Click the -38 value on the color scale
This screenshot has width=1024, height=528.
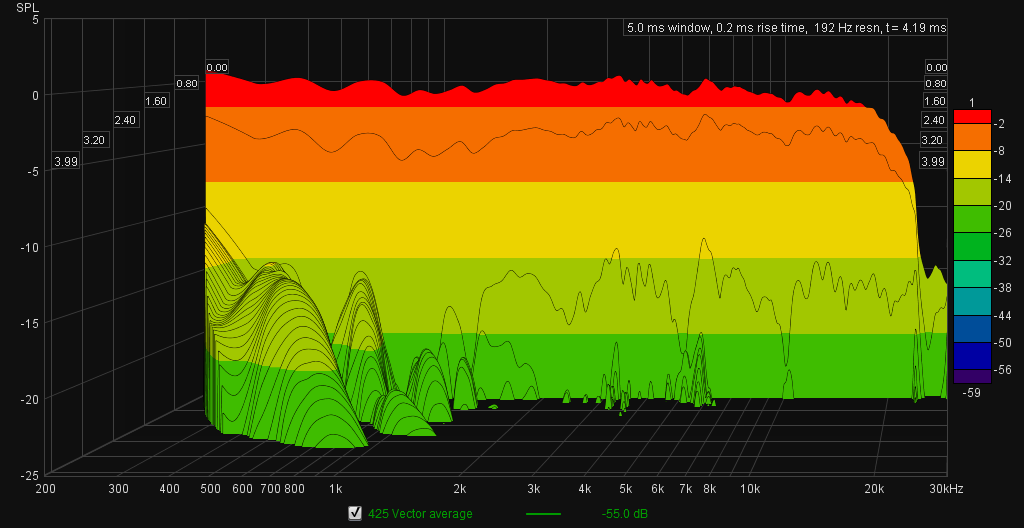[1003, 288]
